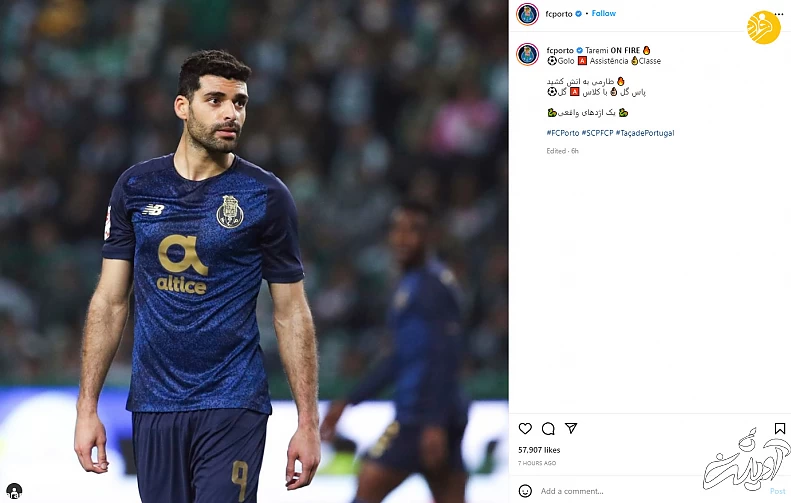Follow the fcporto account
The height and width of the screenshot is (503, 791).
pos(603,14)
